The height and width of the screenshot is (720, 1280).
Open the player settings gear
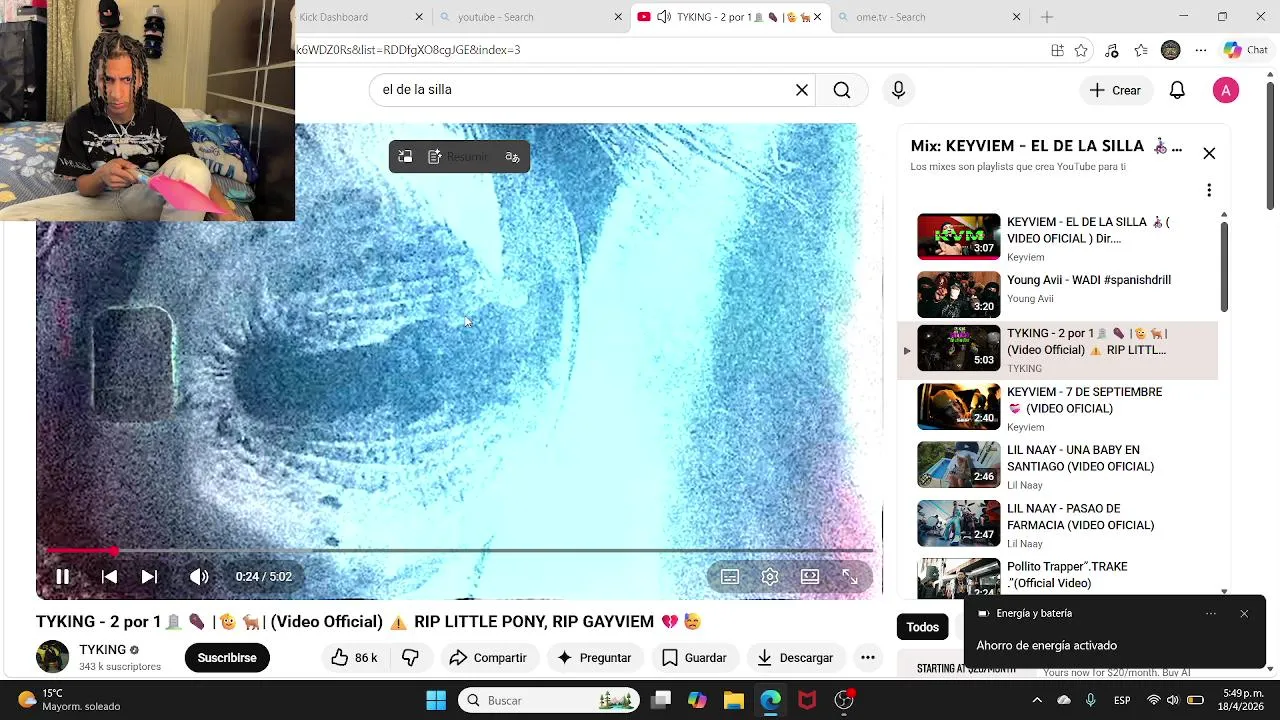pos(770,577)
